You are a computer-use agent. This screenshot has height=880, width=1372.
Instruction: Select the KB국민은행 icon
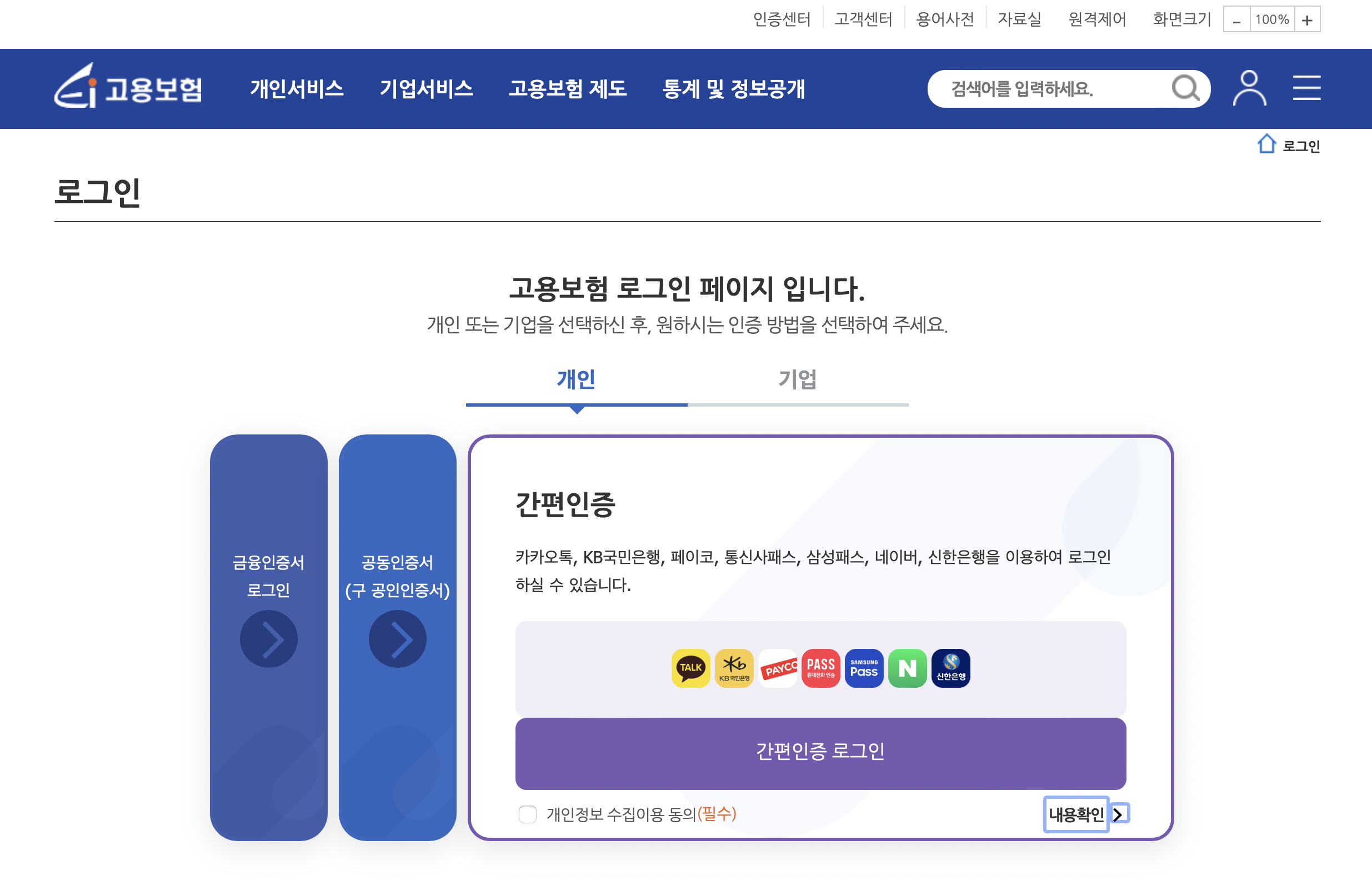click(734, 668)
